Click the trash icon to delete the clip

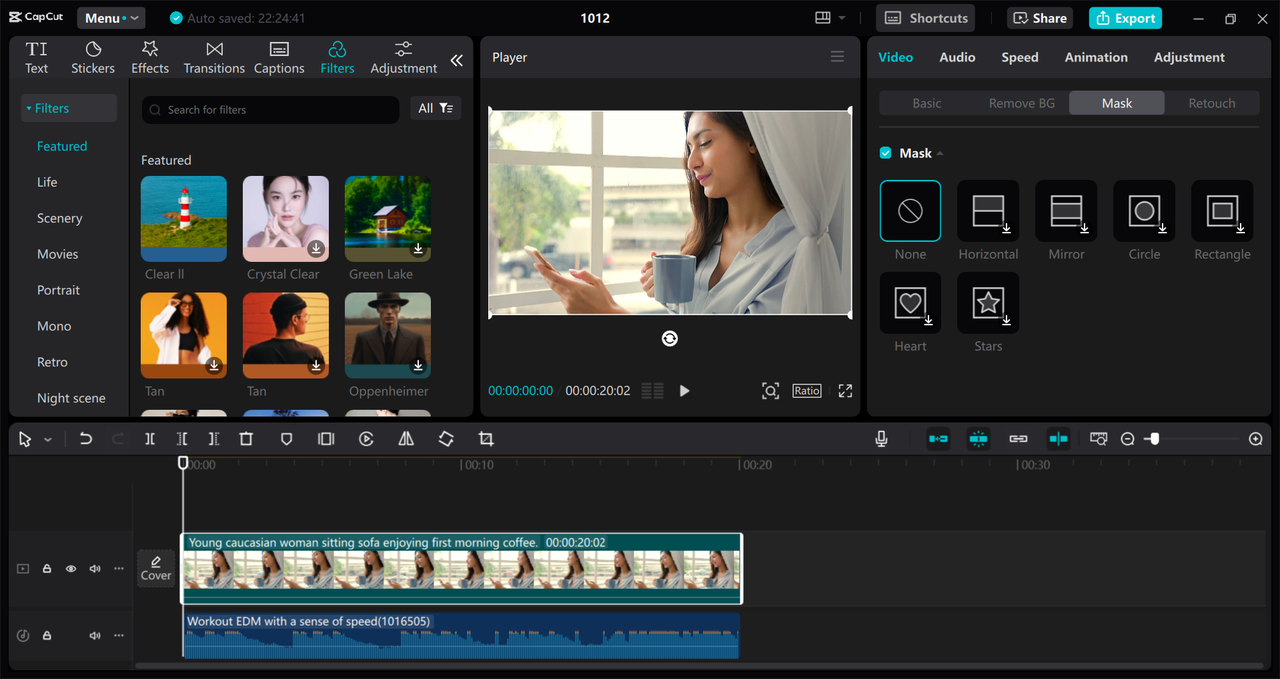pyautogui.click(x=246, y=439)
